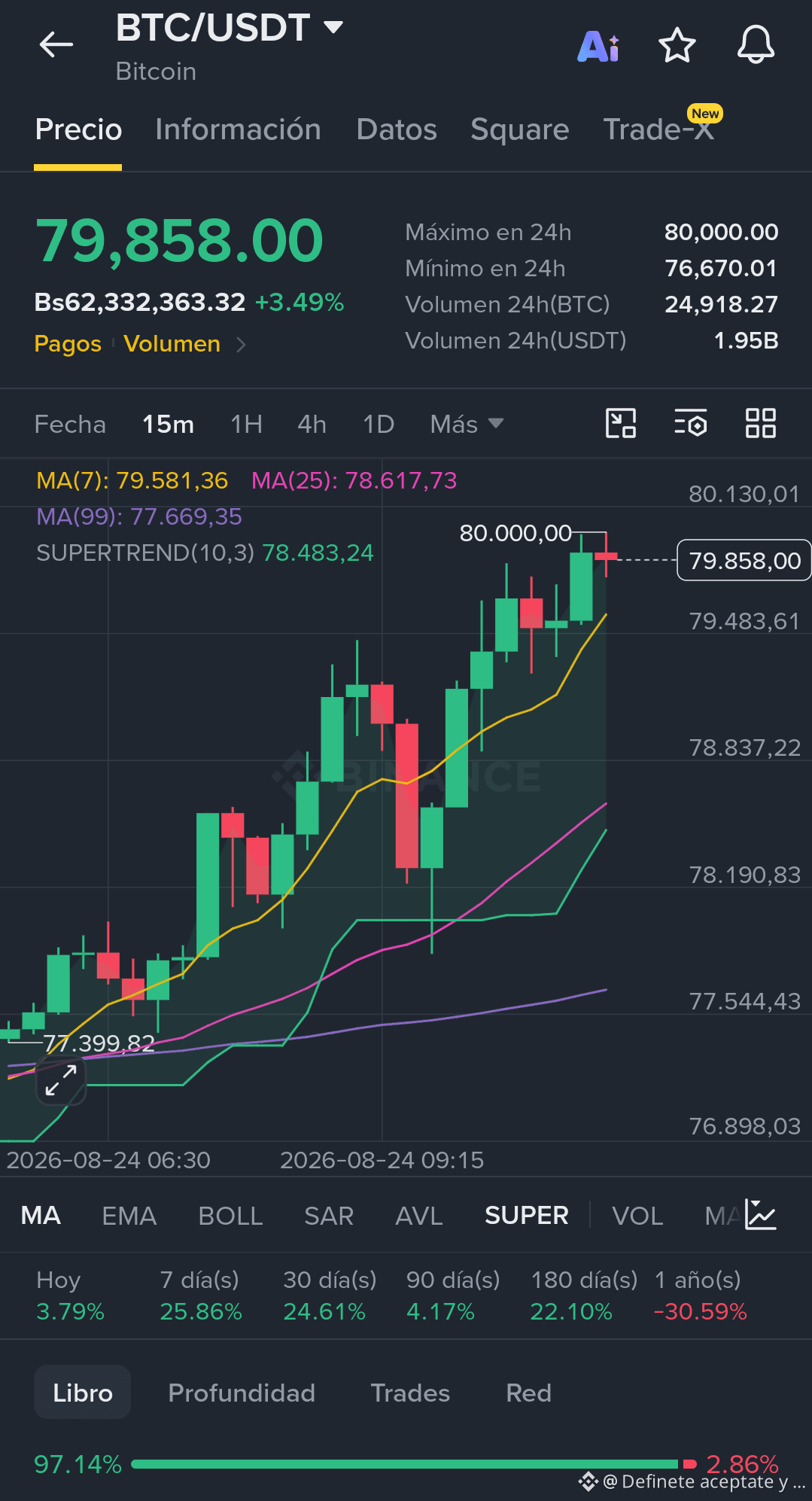Toggle the SUPER indicator
The width and height of the screenshot is (812, 1501).
coord(527,1215)
